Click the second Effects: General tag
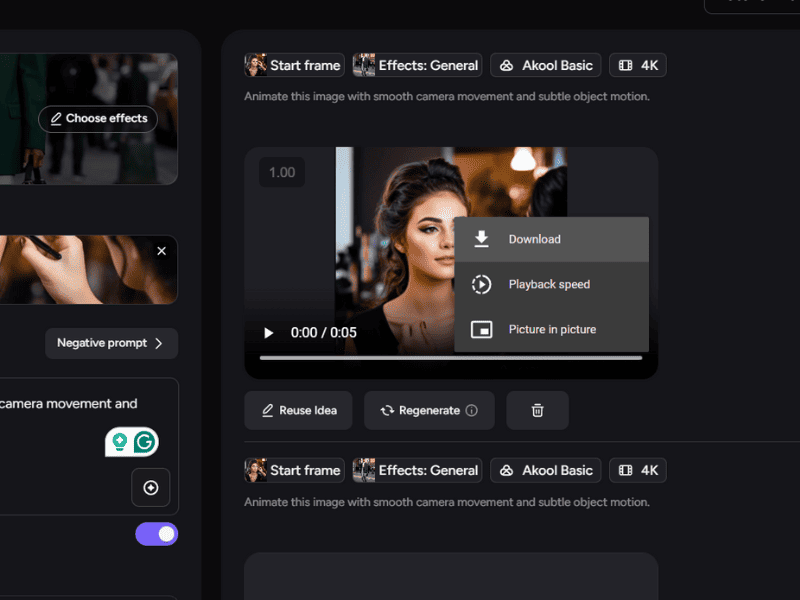800x600 pixels. click(x=417, y=470)
